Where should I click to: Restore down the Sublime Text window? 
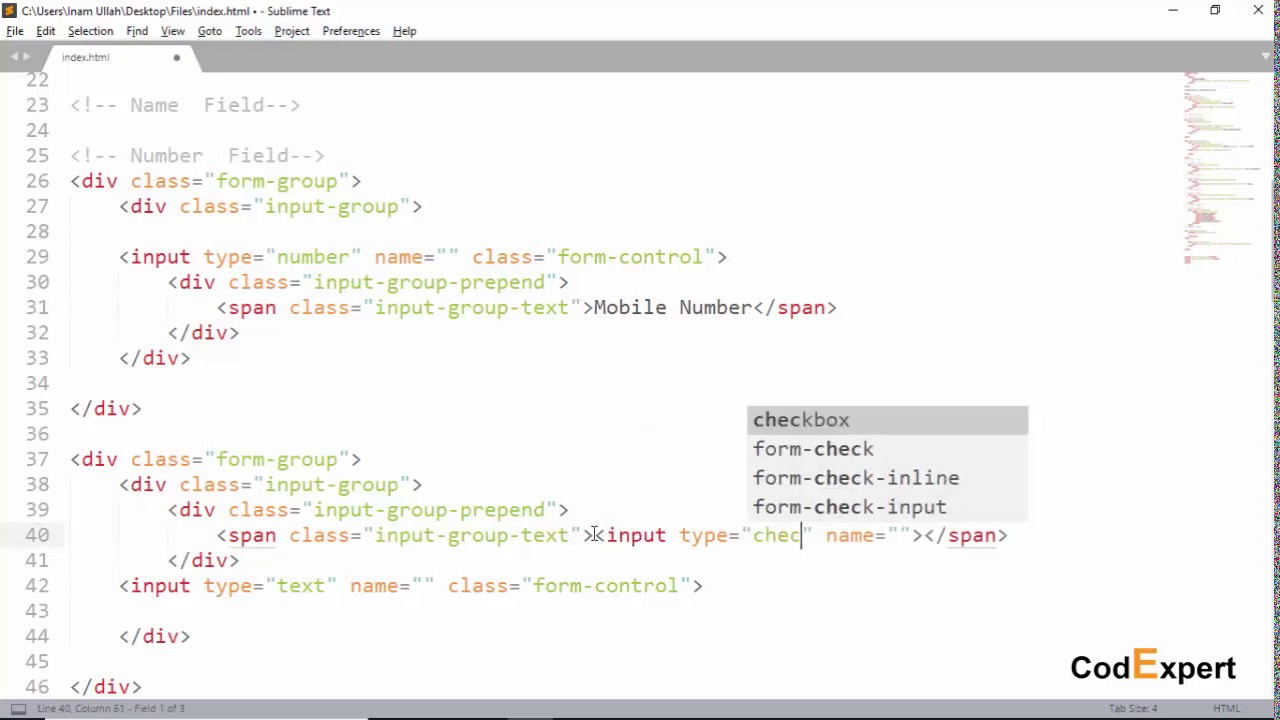[x=1215, y=10]
